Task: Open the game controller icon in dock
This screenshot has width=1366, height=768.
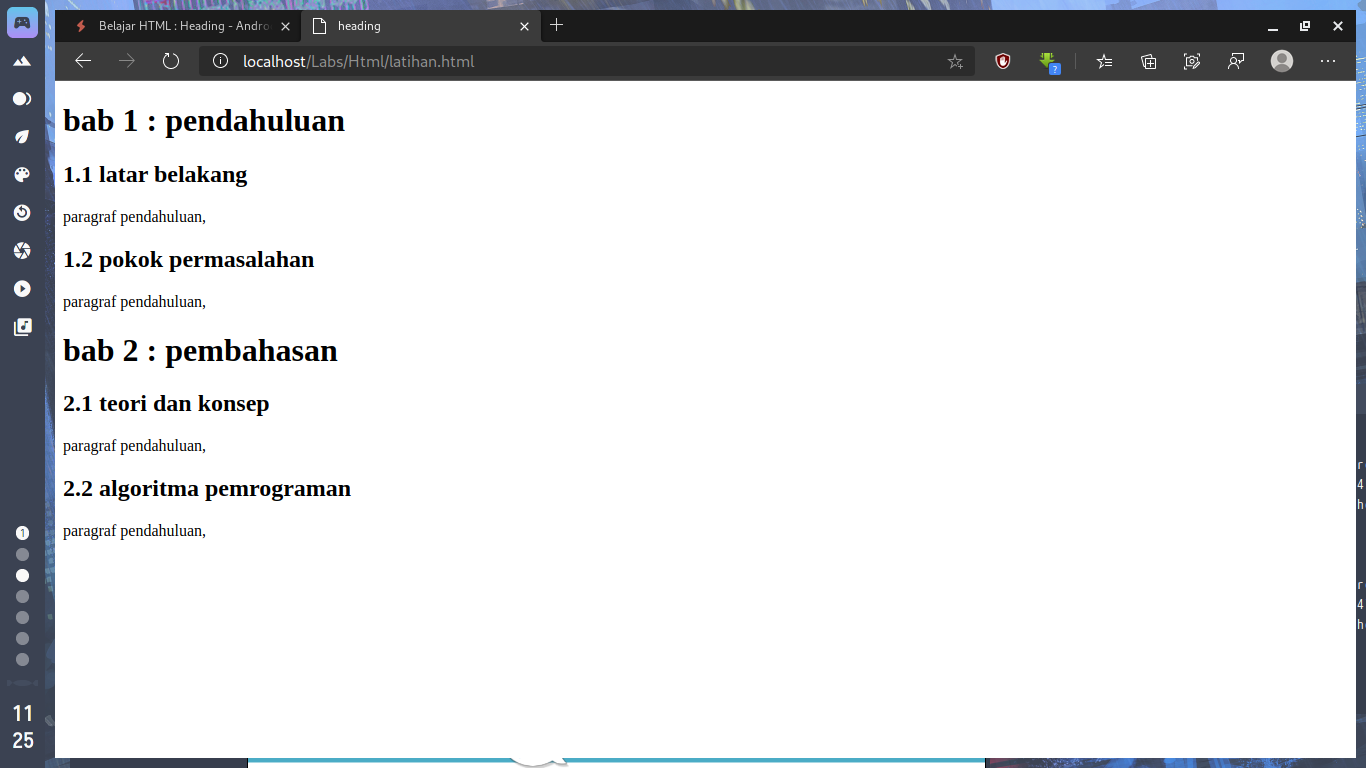Action: point(22,22)
